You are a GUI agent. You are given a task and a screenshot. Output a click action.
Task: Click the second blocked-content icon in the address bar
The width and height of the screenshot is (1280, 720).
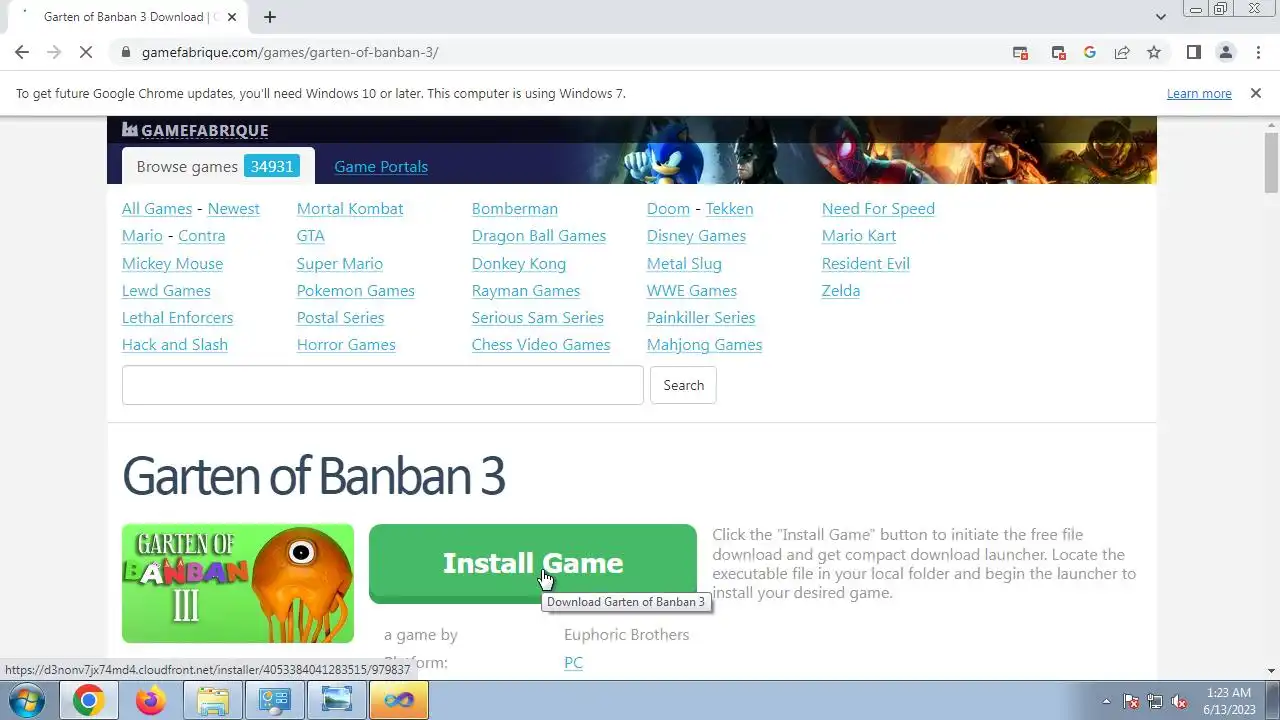(x=1058, y=52)
